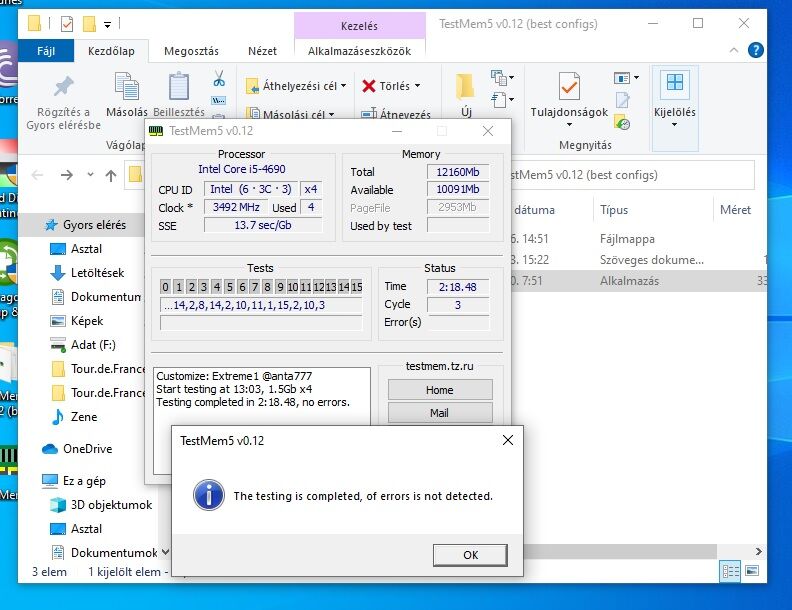This screenshot has width=792, height=610.
Task: Click the help question mark icon
Action: (x=755, y=50)
